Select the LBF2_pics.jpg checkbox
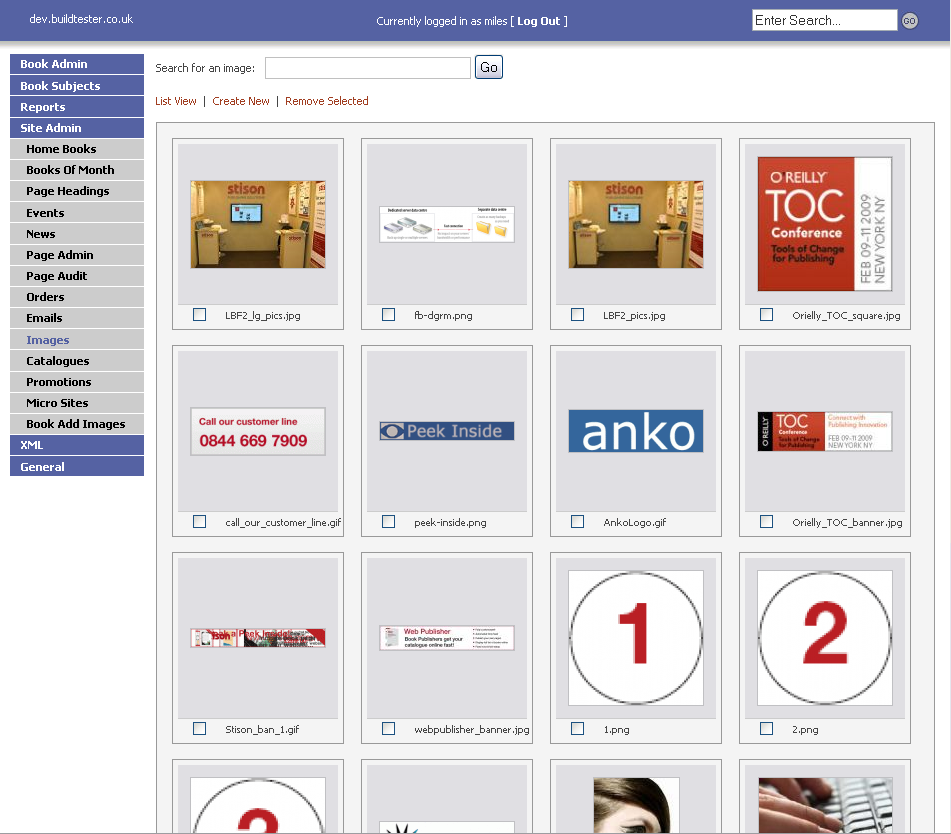 pos(577,314)
